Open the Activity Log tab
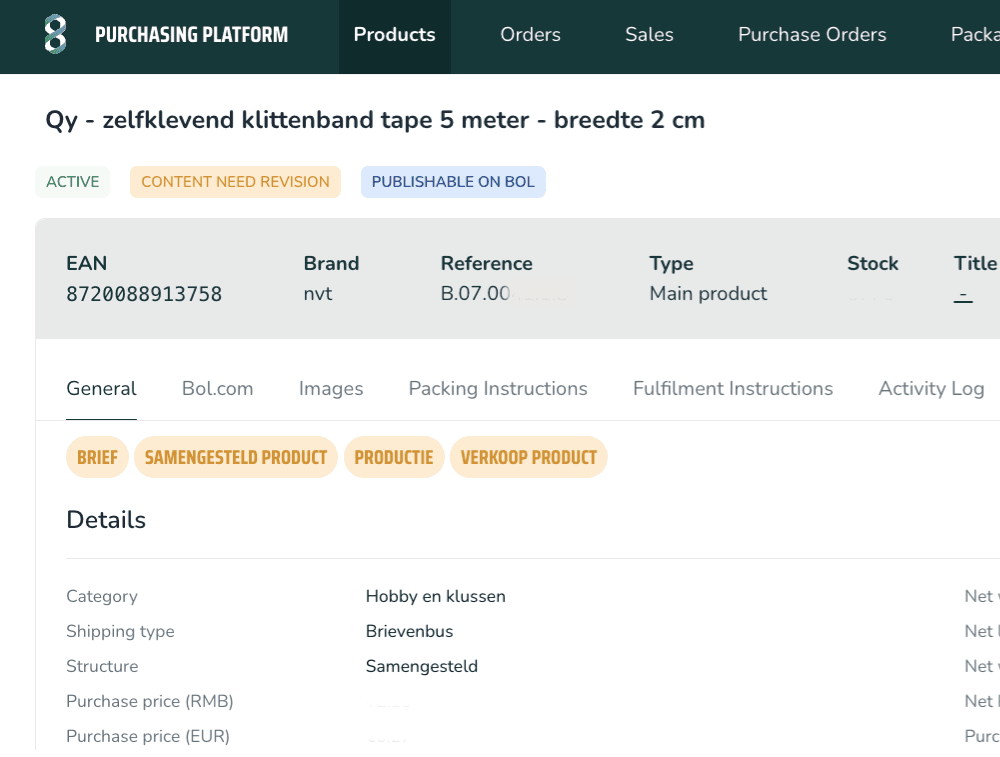The image size is (1000, 757). [931, 389]
